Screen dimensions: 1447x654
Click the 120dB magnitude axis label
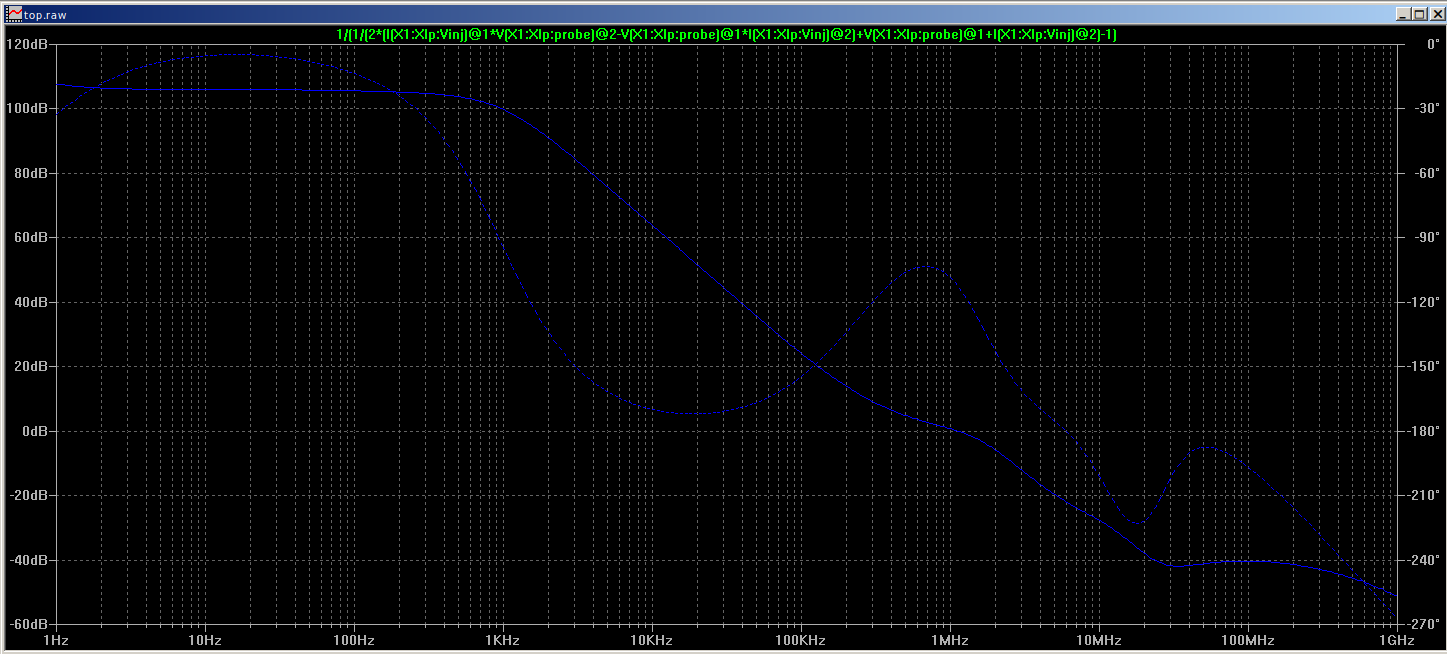pos(27,44)
